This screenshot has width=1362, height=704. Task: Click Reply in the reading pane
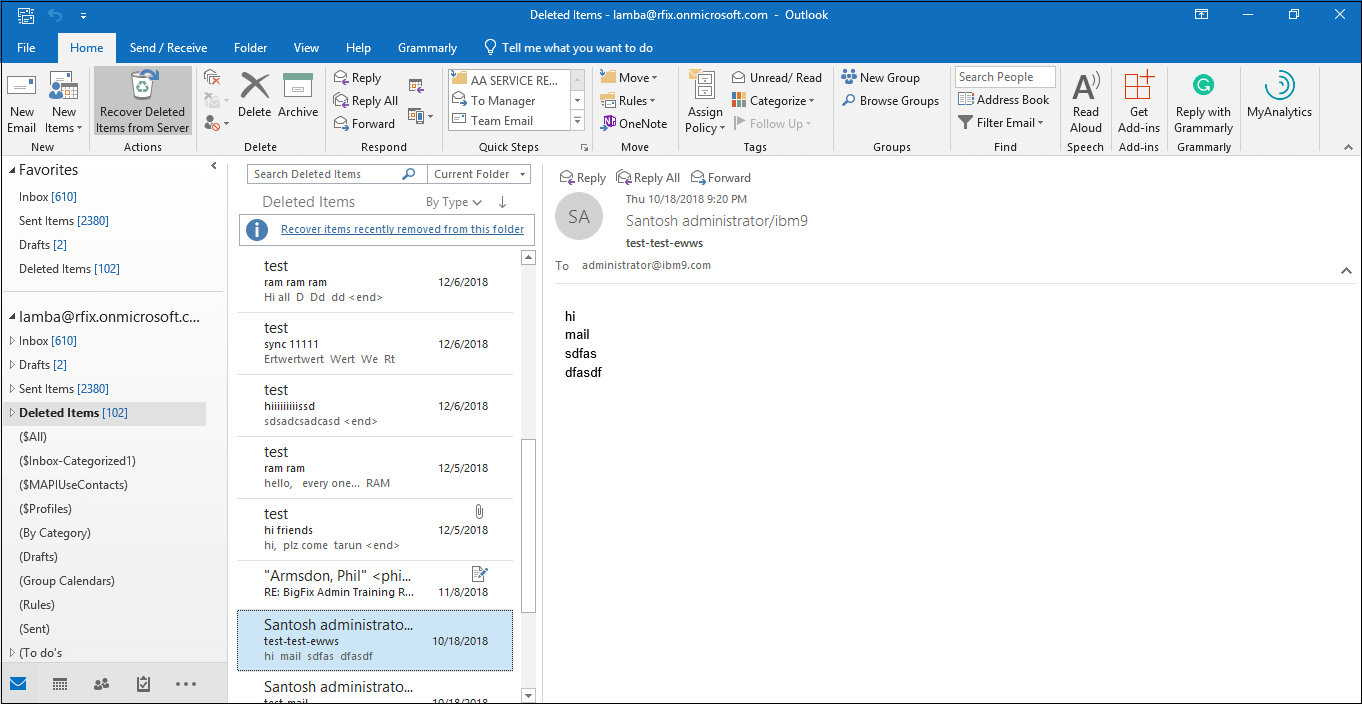tap(583, 178)
